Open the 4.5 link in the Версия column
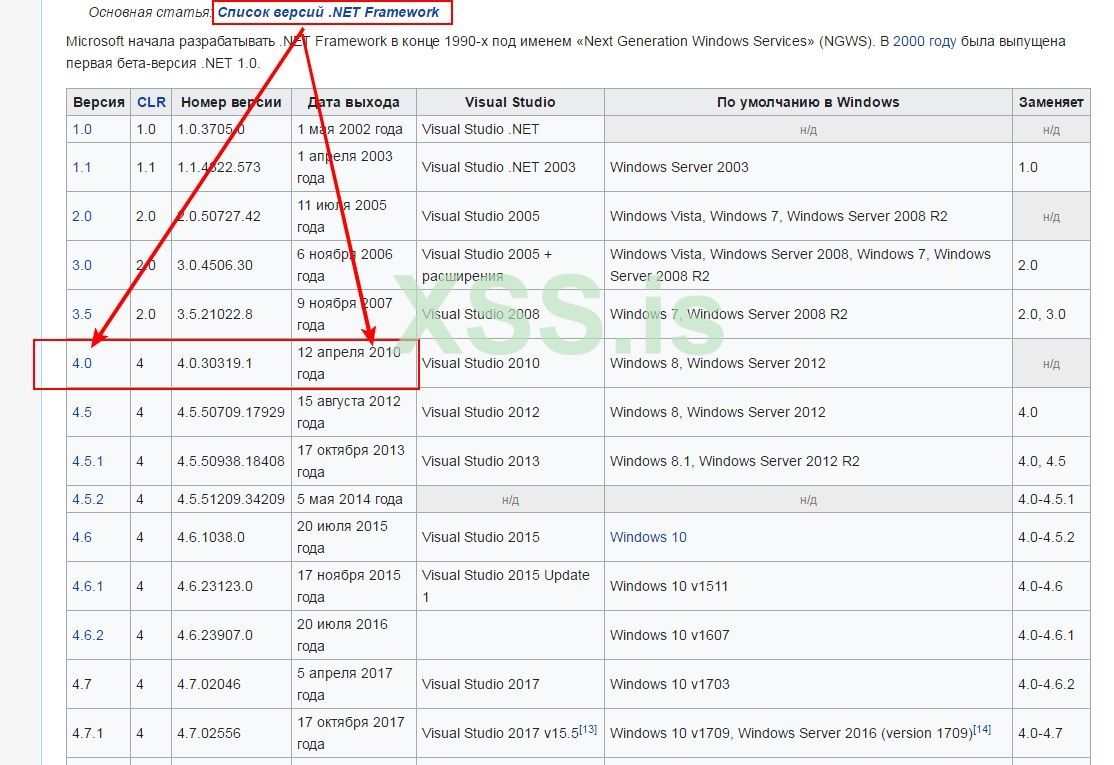Image resolution: width=1114 pixels, height=765 pixels. click(x=82, y=412)
